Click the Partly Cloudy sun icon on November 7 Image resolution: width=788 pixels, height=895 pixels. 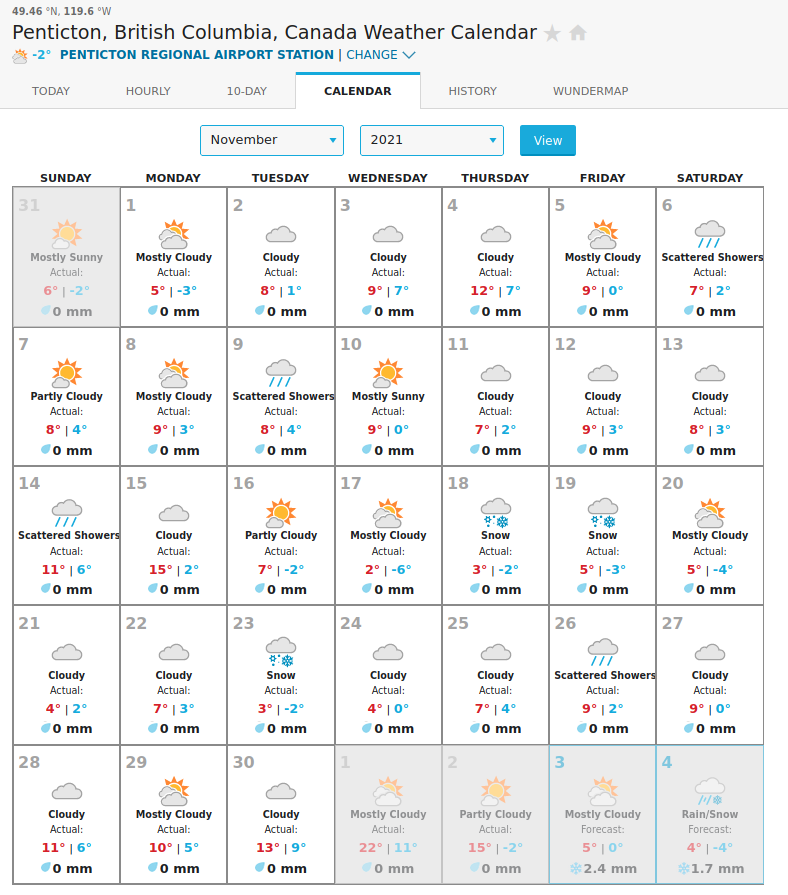(x=67, y=373)
